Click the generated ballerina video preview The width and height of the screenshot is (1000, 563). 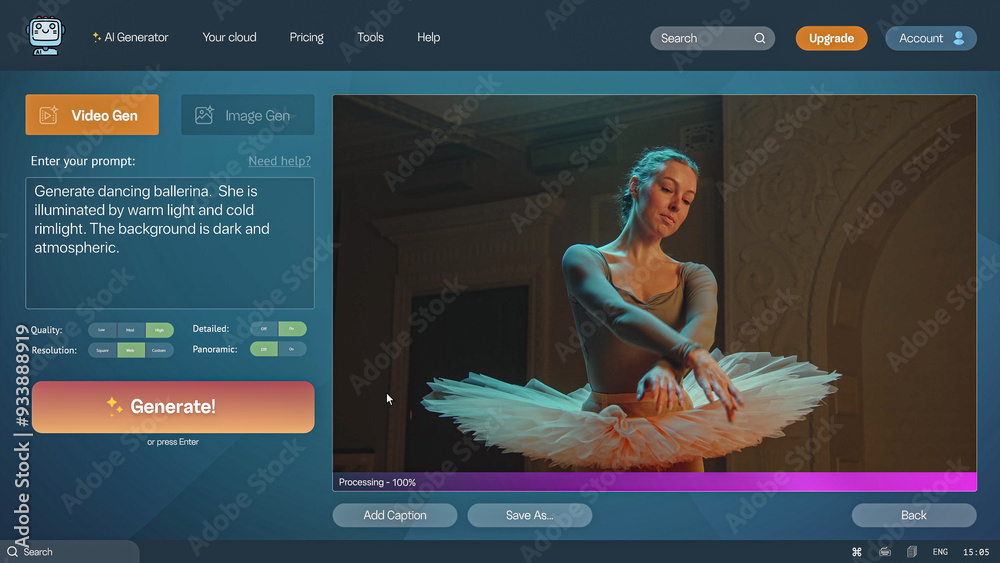(x=654, y=284)
